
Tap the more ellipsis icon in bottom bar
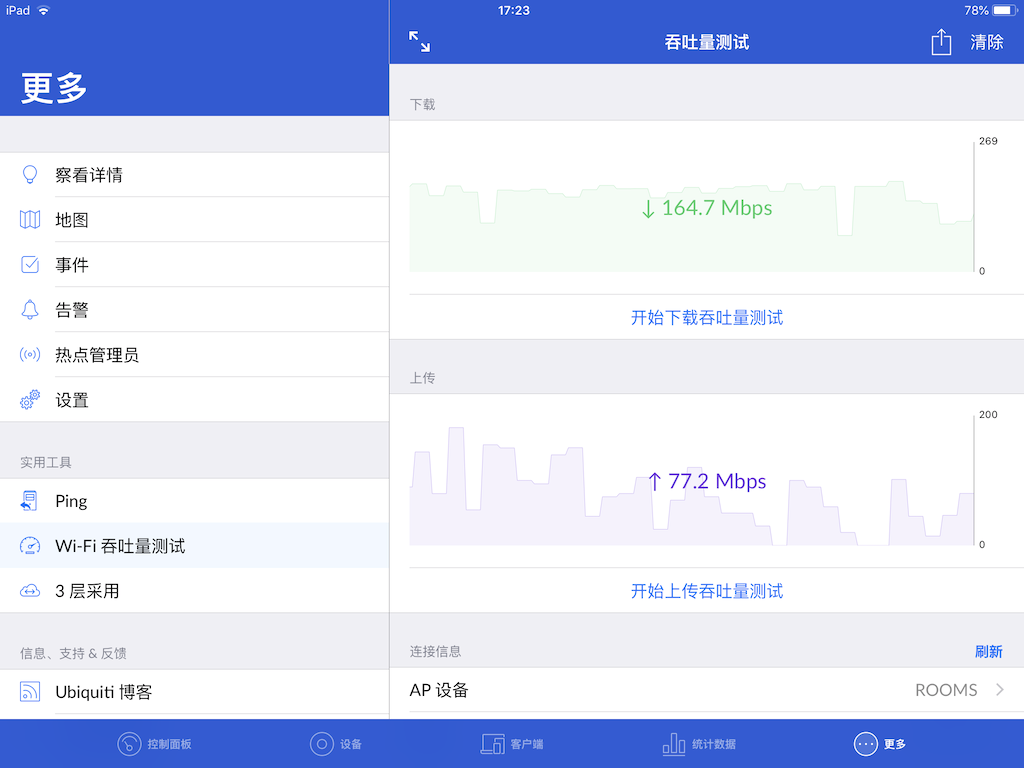pos(865,744)
